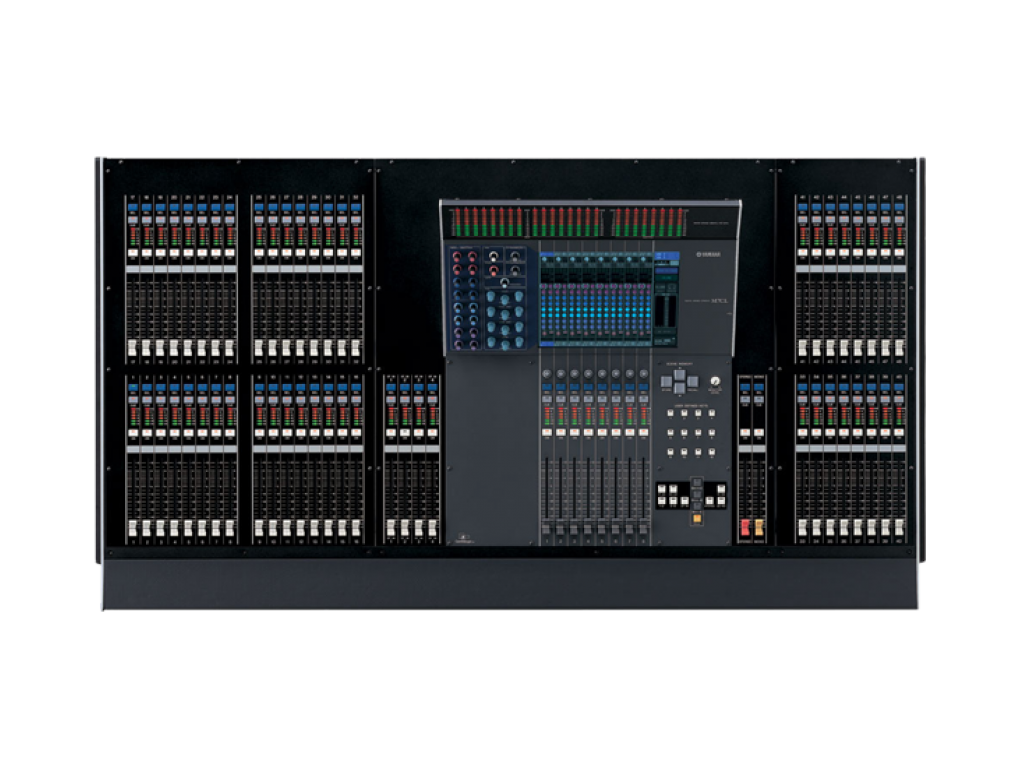Toggle channel 33 ON key
Image resolution: width=1024 pixels, height=768 pixels.
click(803, 433)
